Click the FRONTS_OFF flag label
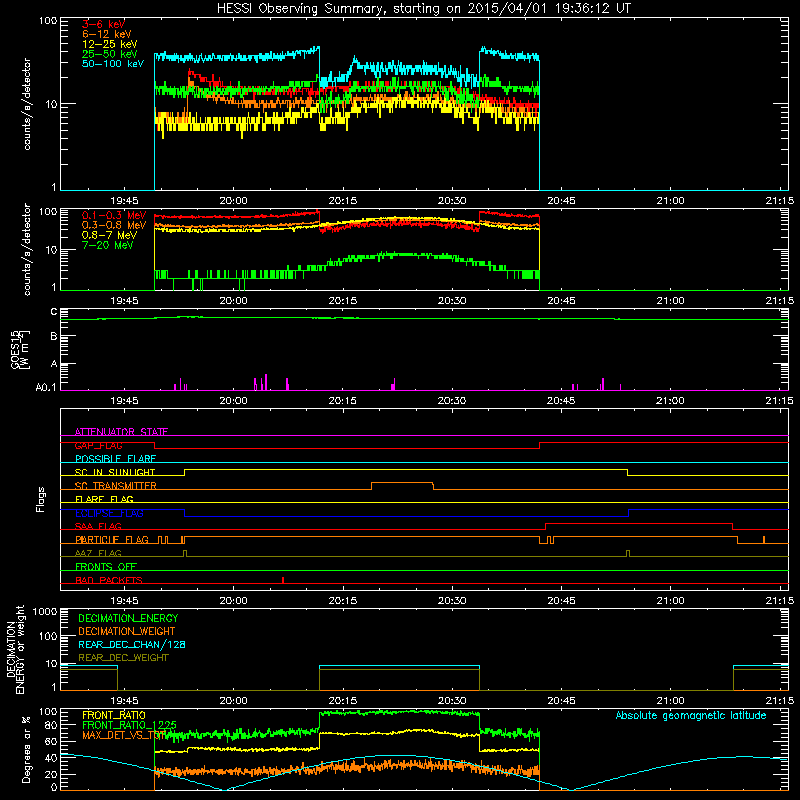The image size is (800, 800). (x=106, y=567)
